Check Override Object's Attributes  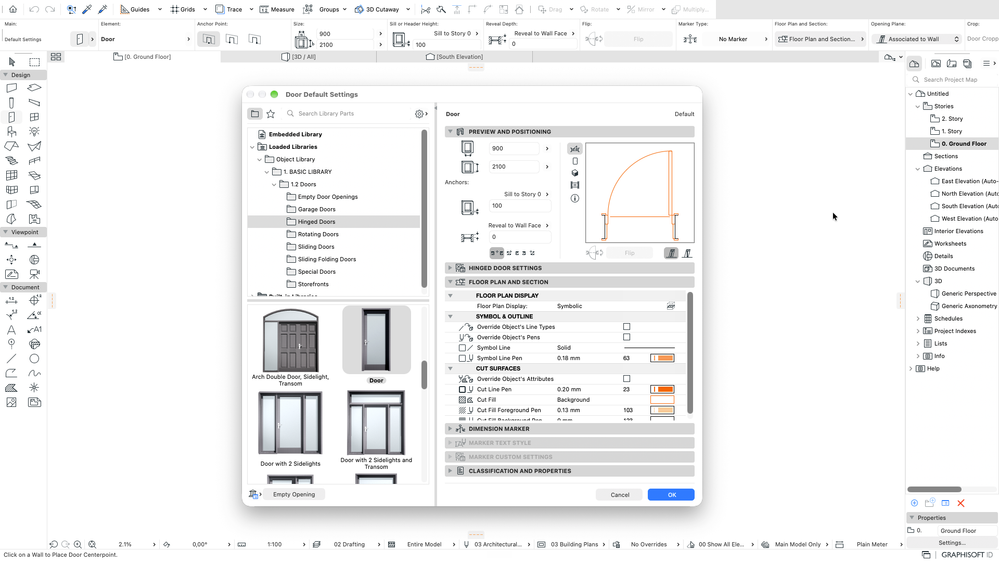(x=626, y=378)
